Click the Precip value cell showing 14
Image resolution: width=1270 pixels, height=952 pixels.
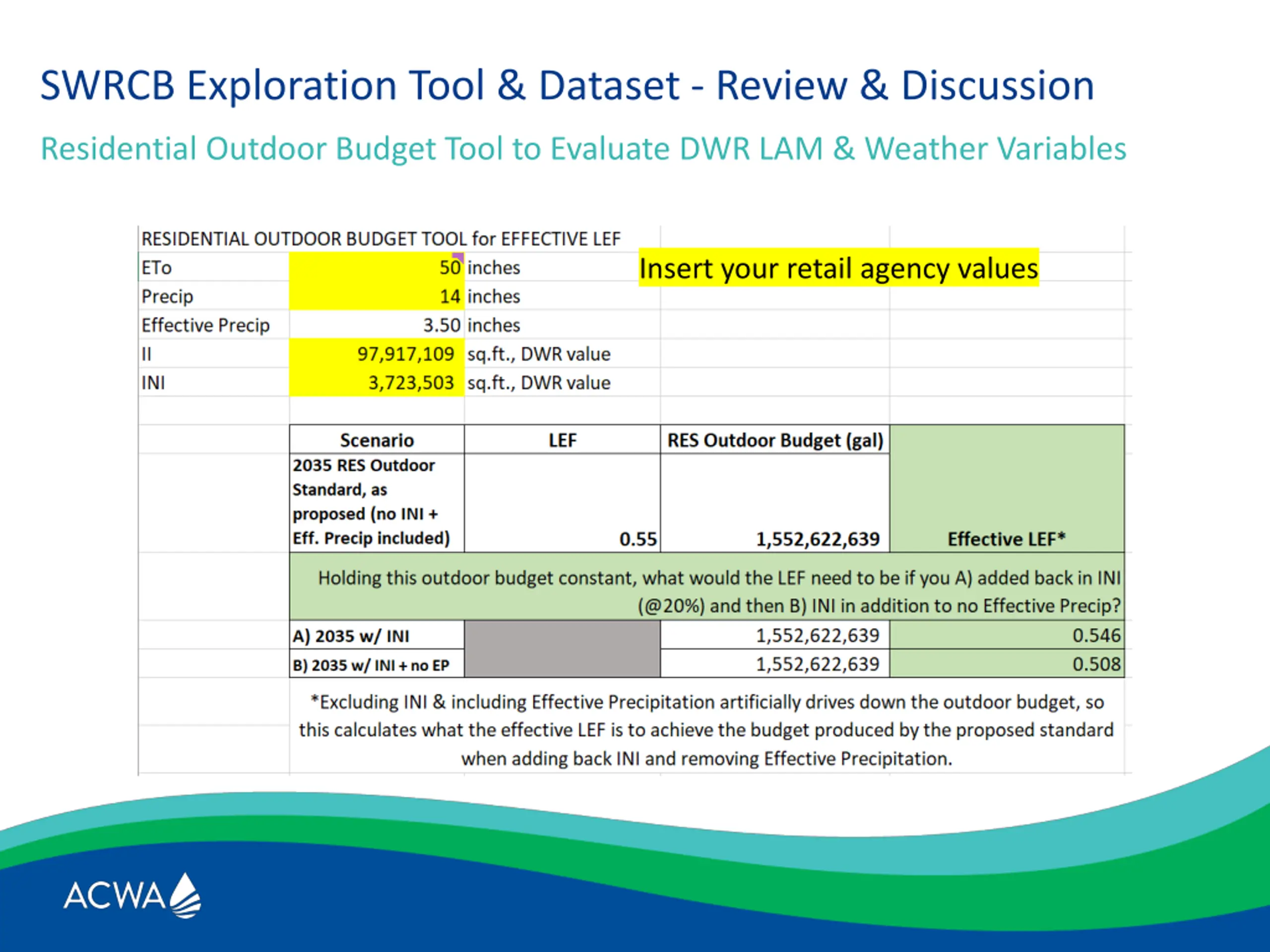(377, 296)
